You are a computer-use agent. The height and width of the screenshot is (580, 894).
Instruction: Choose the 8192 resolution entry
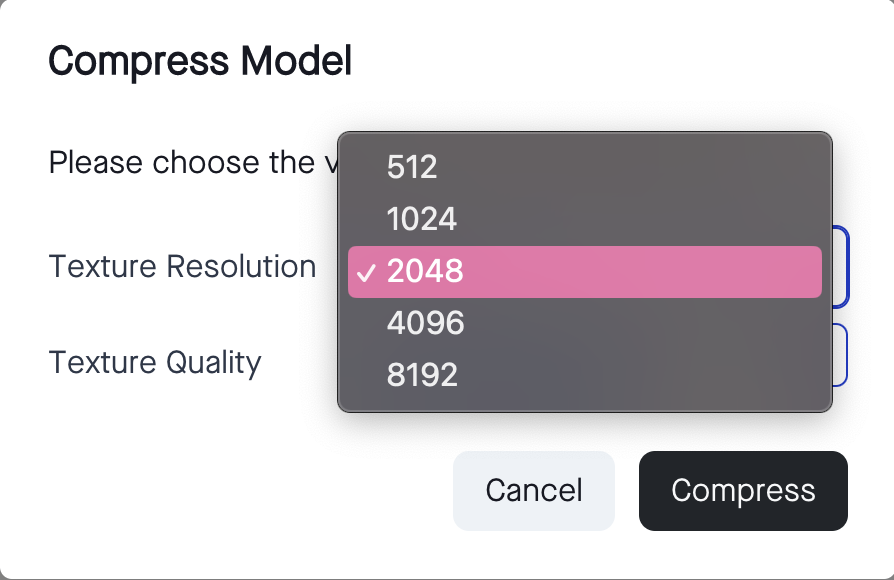coord(422,375)
